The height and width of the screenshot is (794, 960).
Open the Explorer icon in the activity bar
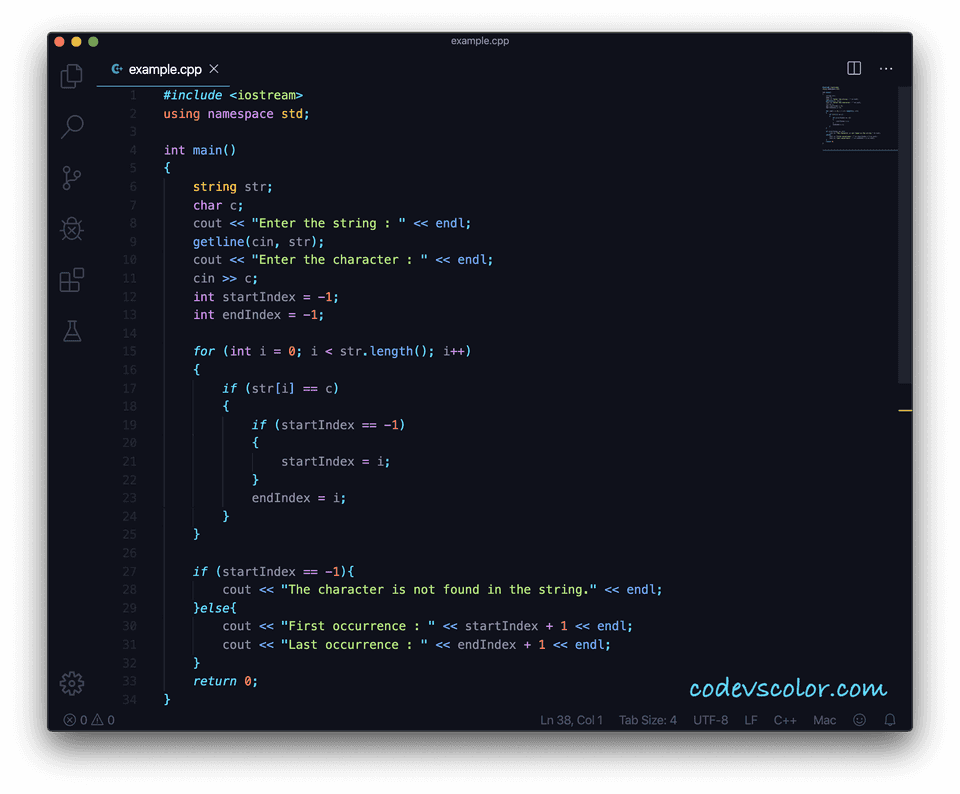click(x=71, y=75)
